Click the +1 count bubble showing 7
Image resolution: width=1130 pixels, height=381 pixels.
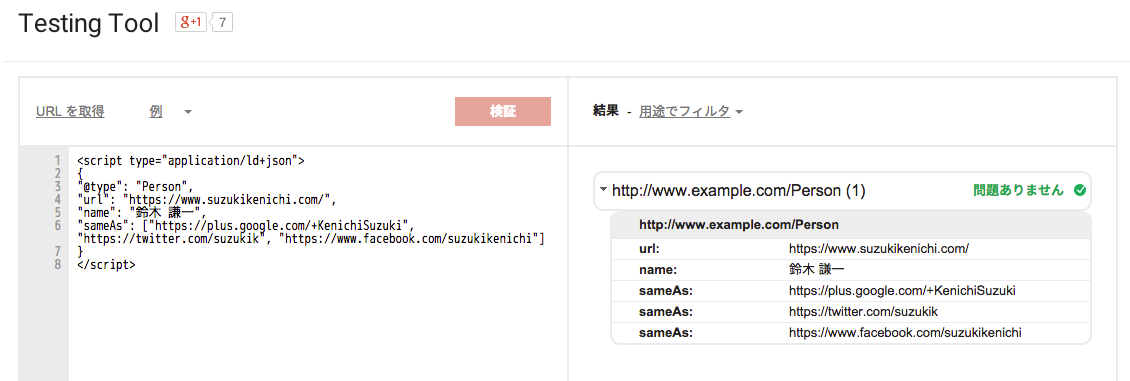click(x=222, y=22)
